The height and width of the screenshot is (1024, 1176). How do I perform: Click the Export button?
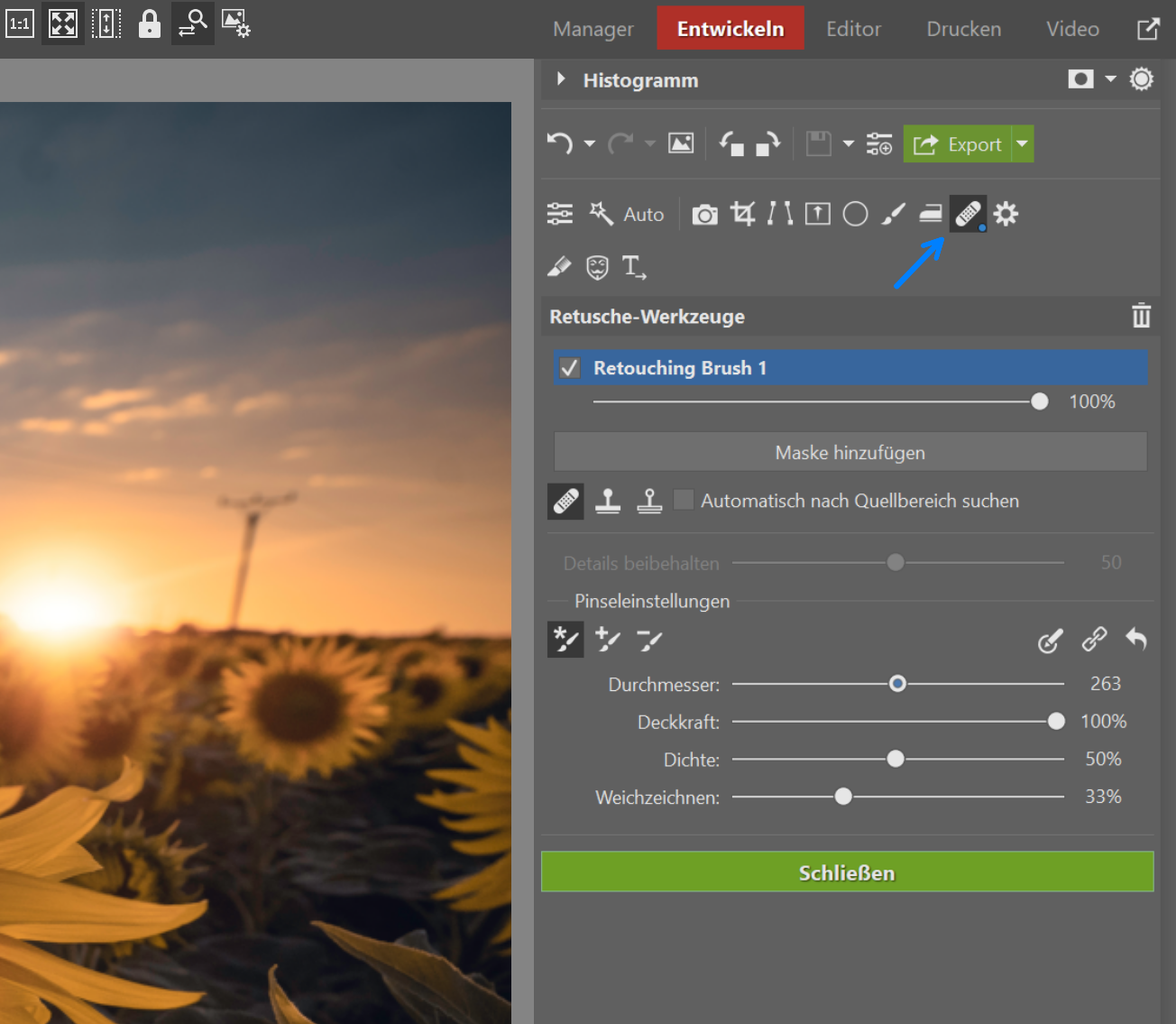[958, 144]
